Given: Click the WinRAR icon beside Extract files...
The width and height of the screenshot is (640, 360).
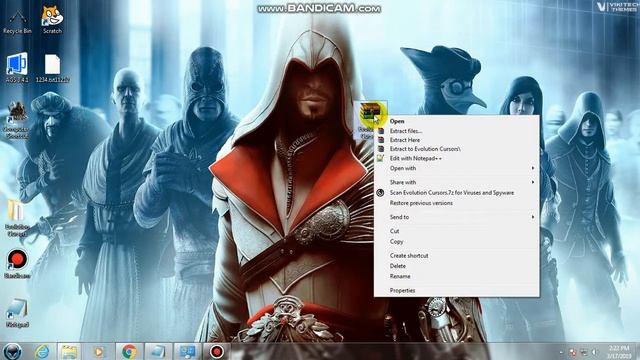Looking at the screenshot, I should pyautogui.click(x=381, y=131).
